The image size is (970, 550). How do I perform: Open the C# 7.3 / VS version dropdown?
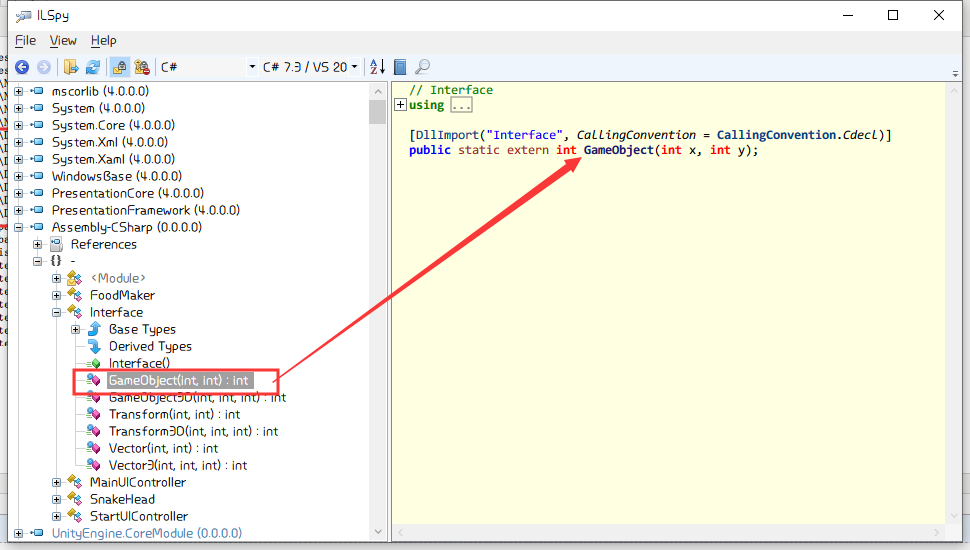click(x=354, y=67)
